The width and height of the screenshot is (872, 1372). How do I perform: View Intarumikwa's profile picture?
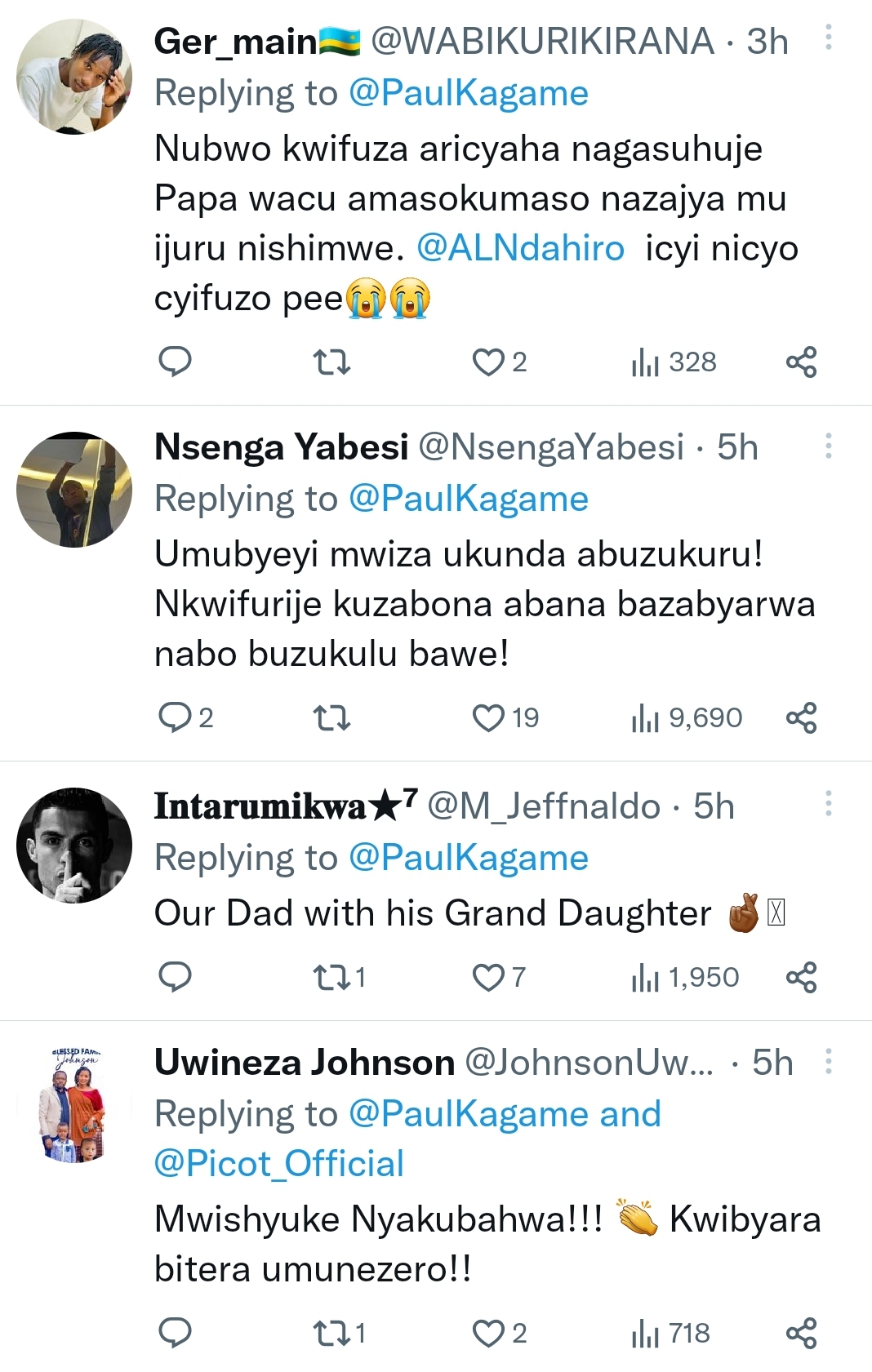point(74,846)
